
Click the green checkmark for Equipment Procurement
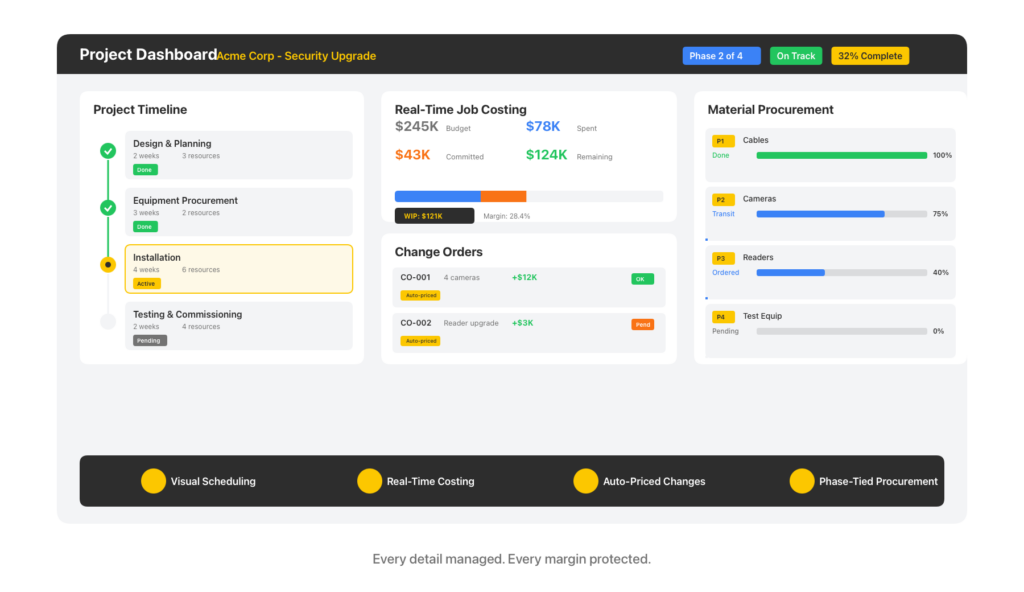click(108, 208)
